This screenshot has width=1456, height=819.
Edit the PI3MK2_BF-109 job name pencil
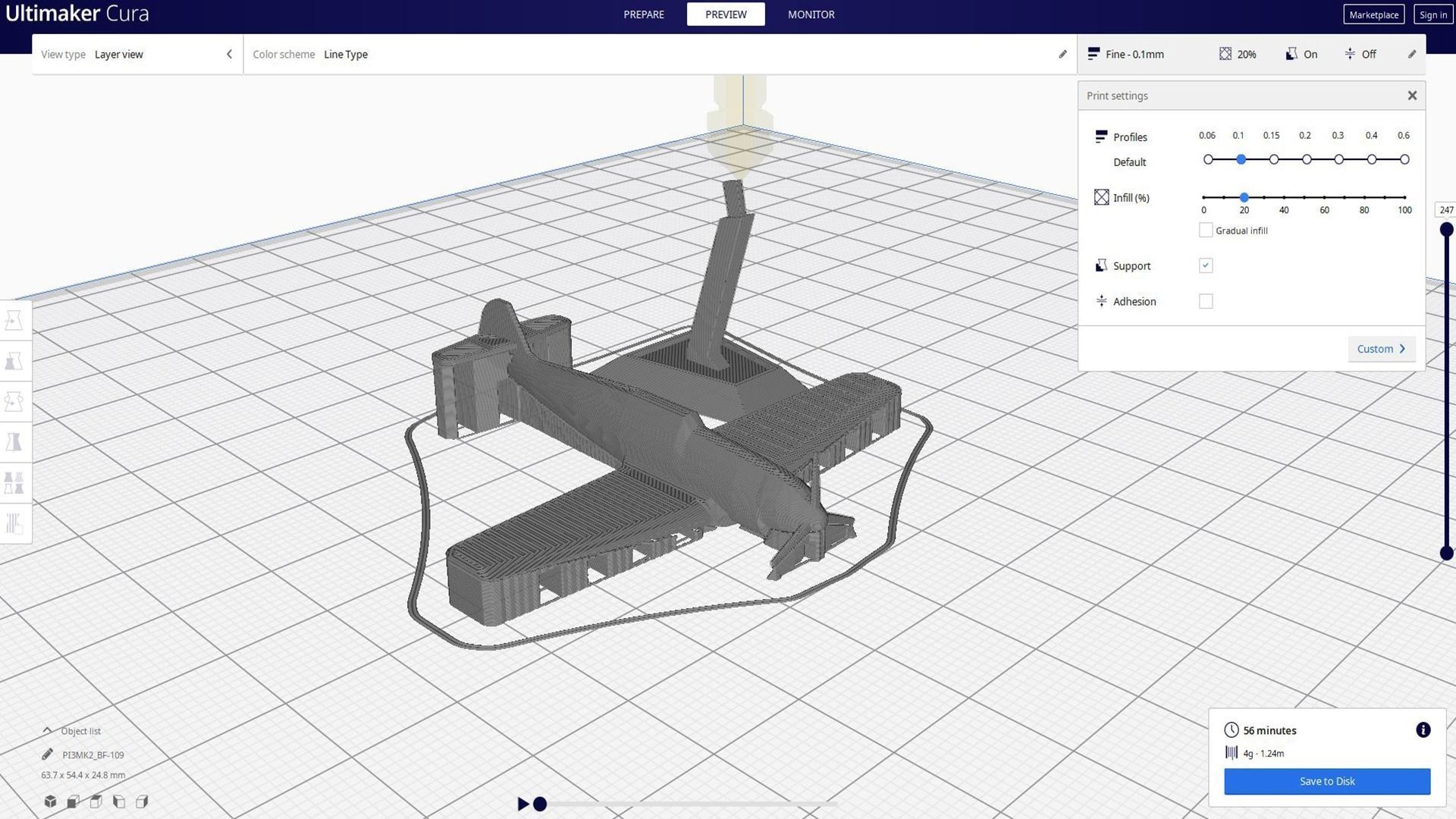pos(47,755)
